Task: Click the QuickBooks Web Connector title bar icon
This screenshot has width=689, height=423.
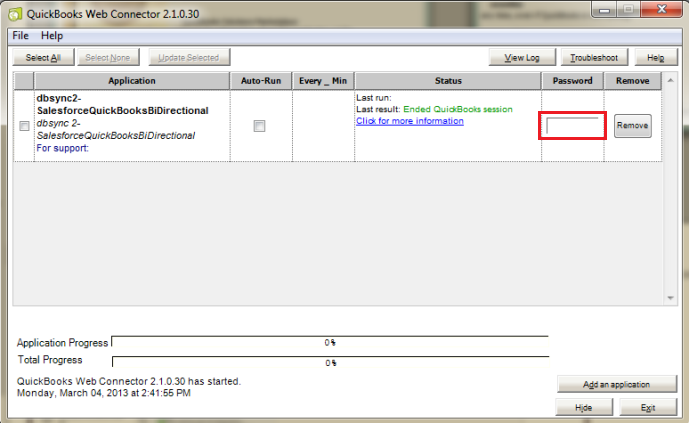Action: click(x=11, y=11)
